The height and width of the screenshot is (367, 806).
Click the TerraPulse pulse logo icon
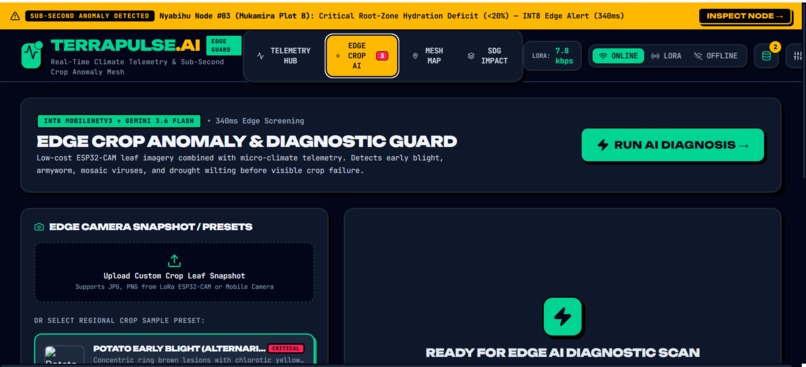32,54
